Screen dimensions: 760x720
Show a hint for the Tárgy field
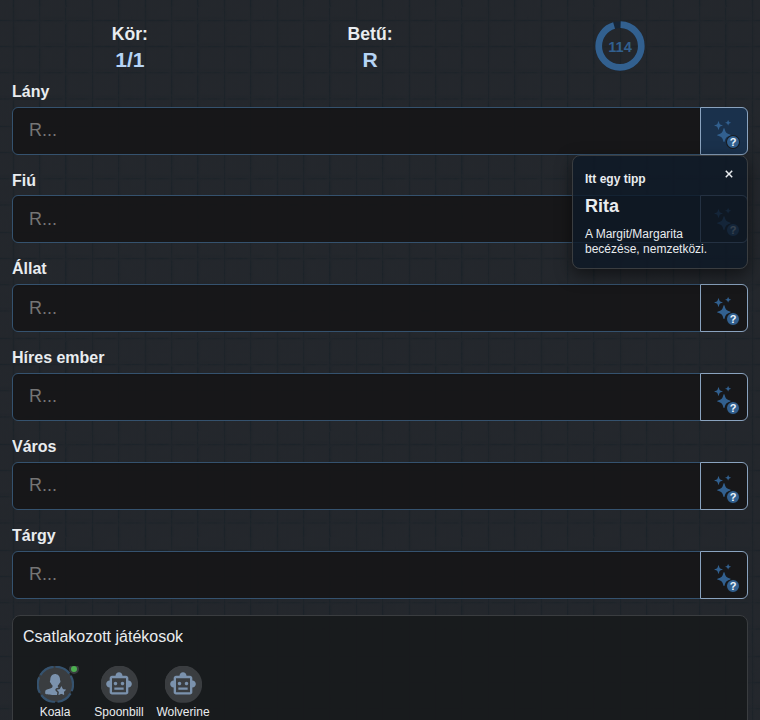(x=724, y=575)
